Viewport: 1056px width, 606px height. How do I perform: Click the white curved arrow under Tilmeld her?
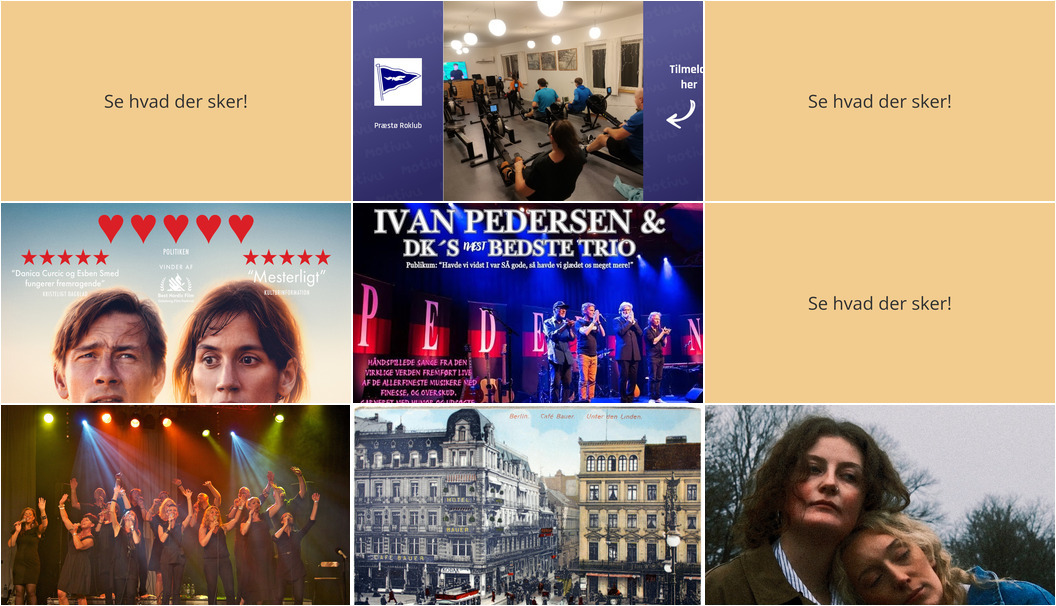pos(681,114)
